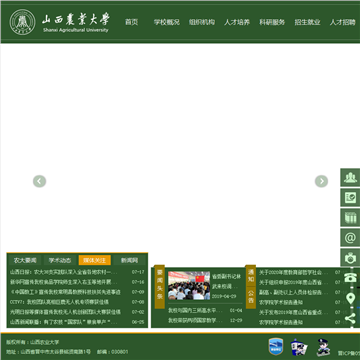Open the 组织机构 navigation menu
Image resolution: width=360 pixels, height=360 pixels.
(x=202, y=22)
